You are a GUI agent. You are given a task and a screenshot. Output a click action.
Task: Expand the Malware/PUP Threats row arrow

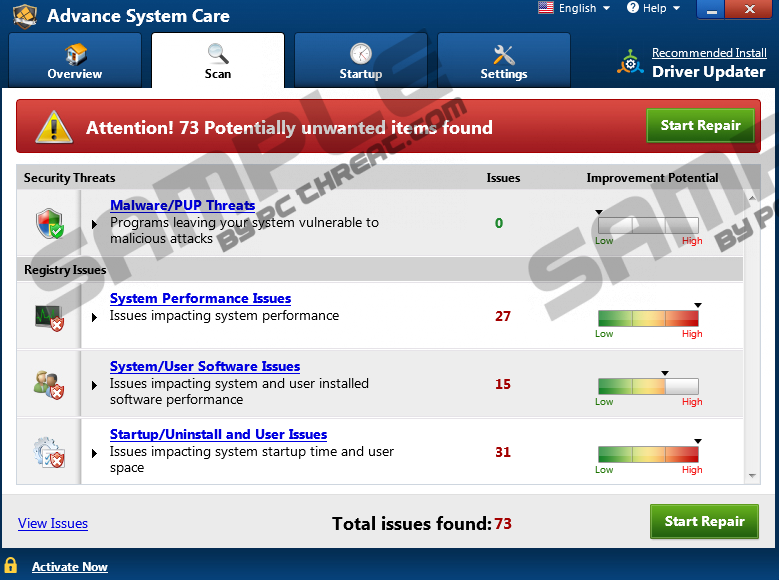coord(94,225)
